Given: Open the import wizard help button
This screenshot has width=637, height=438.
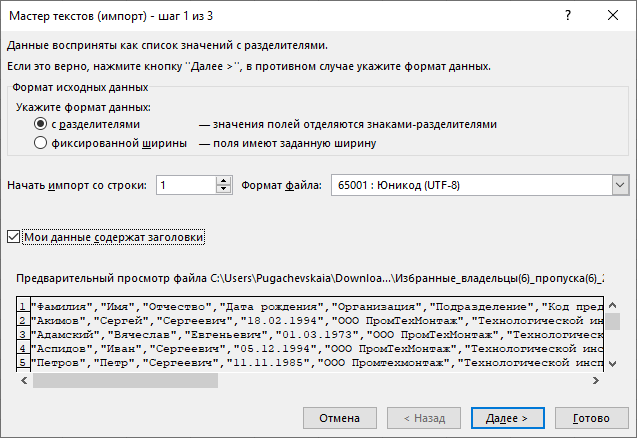Looking at the screenshot, I should 569,16.
